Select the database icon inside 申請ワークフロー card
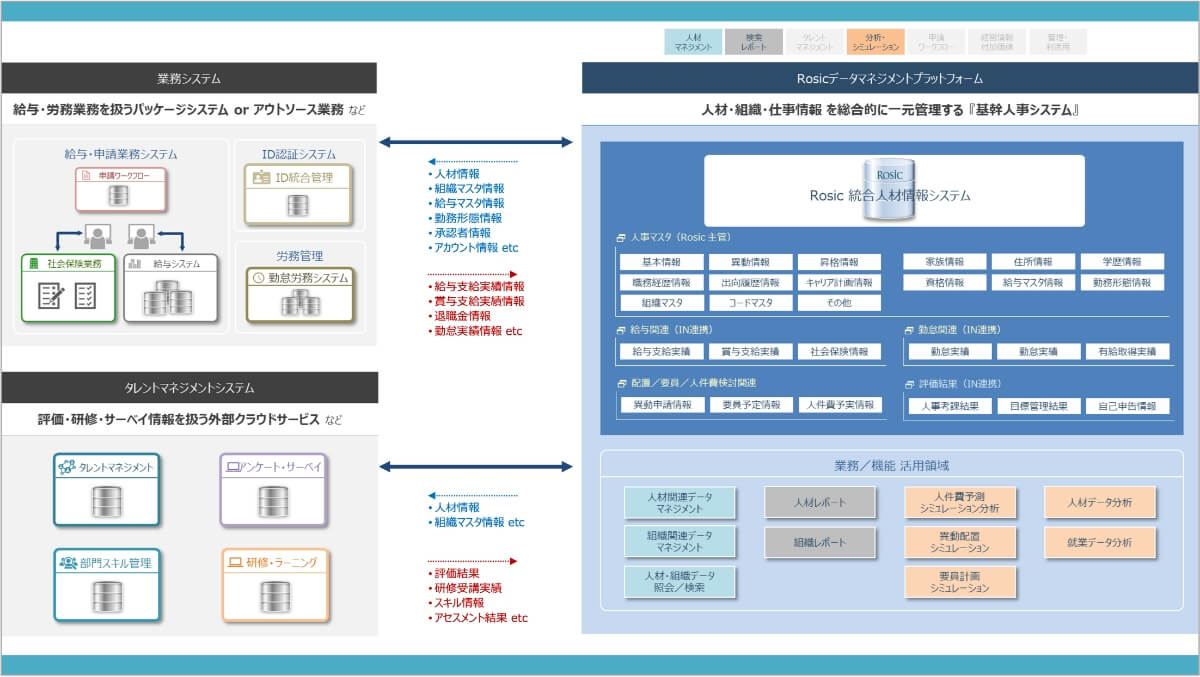This screenshot has height=677, width=1200. pyautogui.click(x=120, y=196)
